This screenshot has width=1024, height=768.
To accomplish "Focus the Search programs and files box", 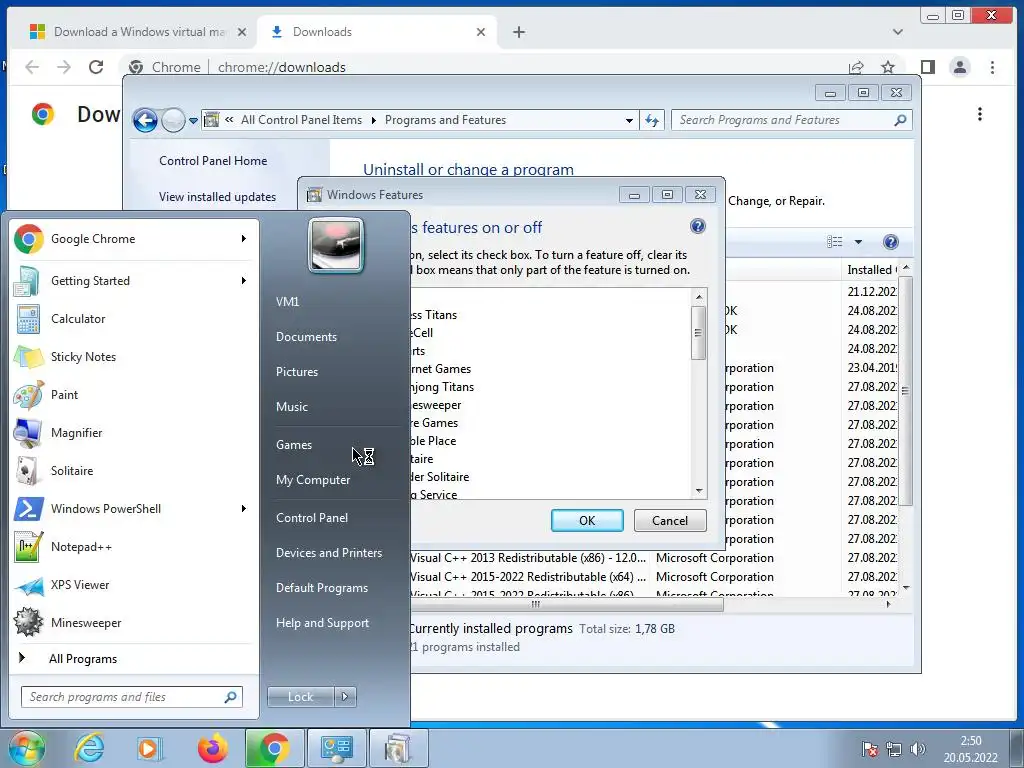I will pos(132,697).
